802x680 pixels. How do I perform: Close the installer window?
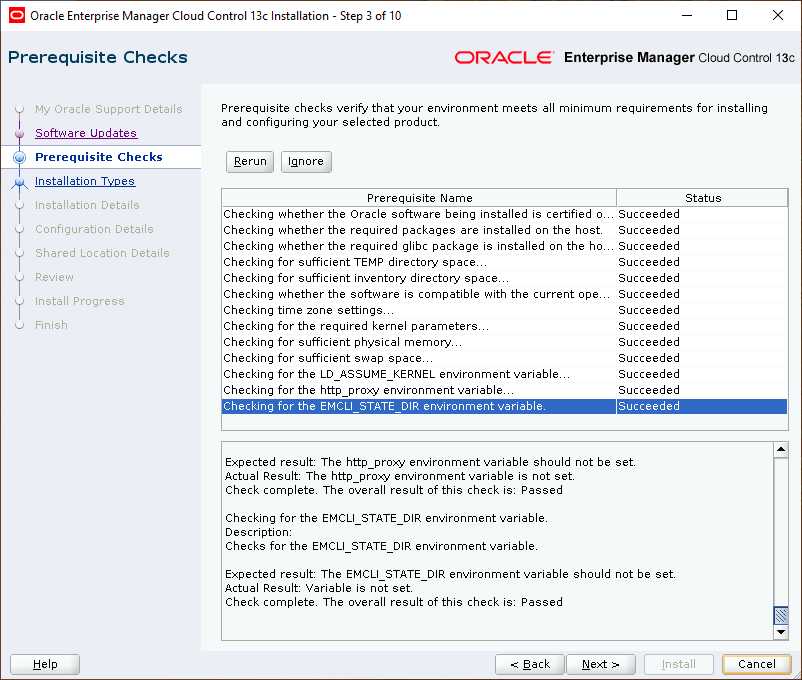[777, 15]
